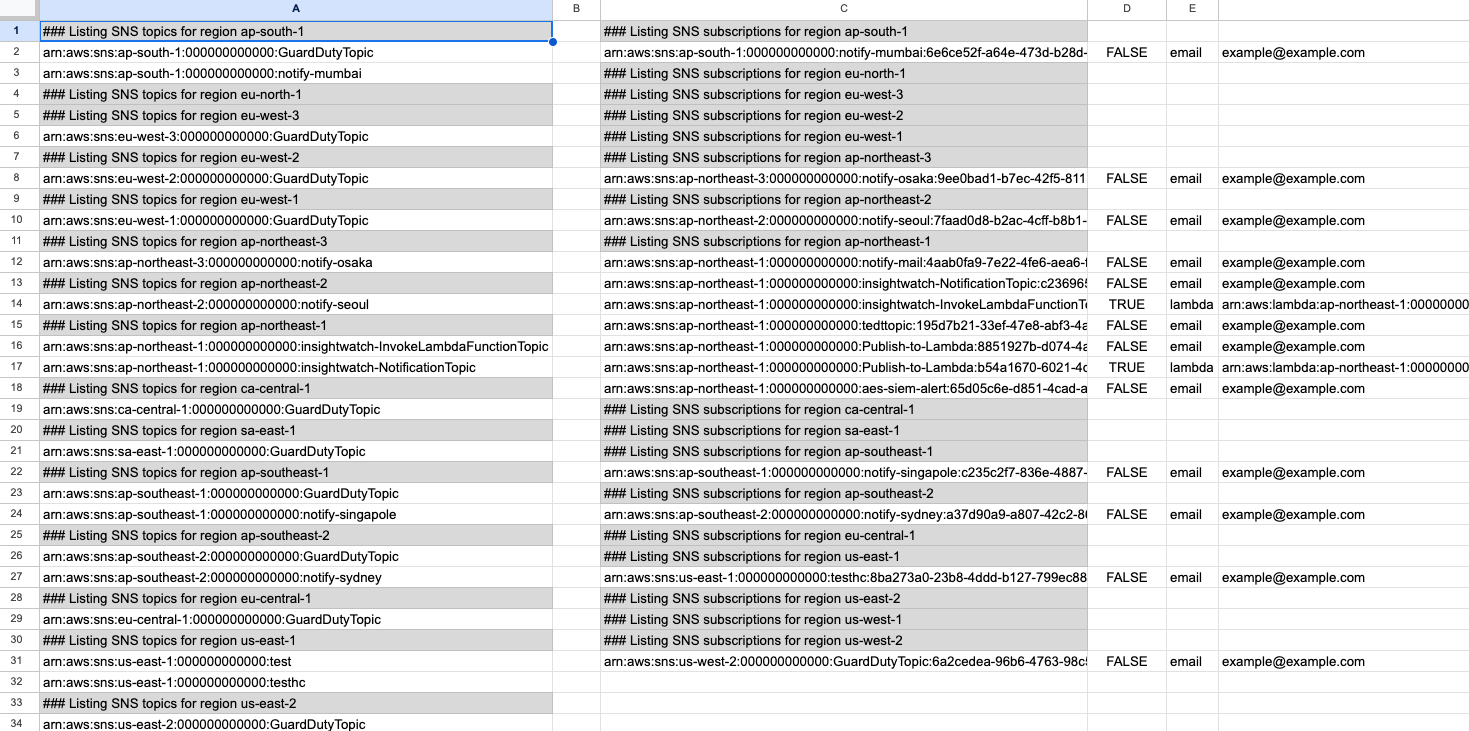The height and width of the screenshot is (731, 1469).
Task: Select the column E header
Action: point(1191,9)
